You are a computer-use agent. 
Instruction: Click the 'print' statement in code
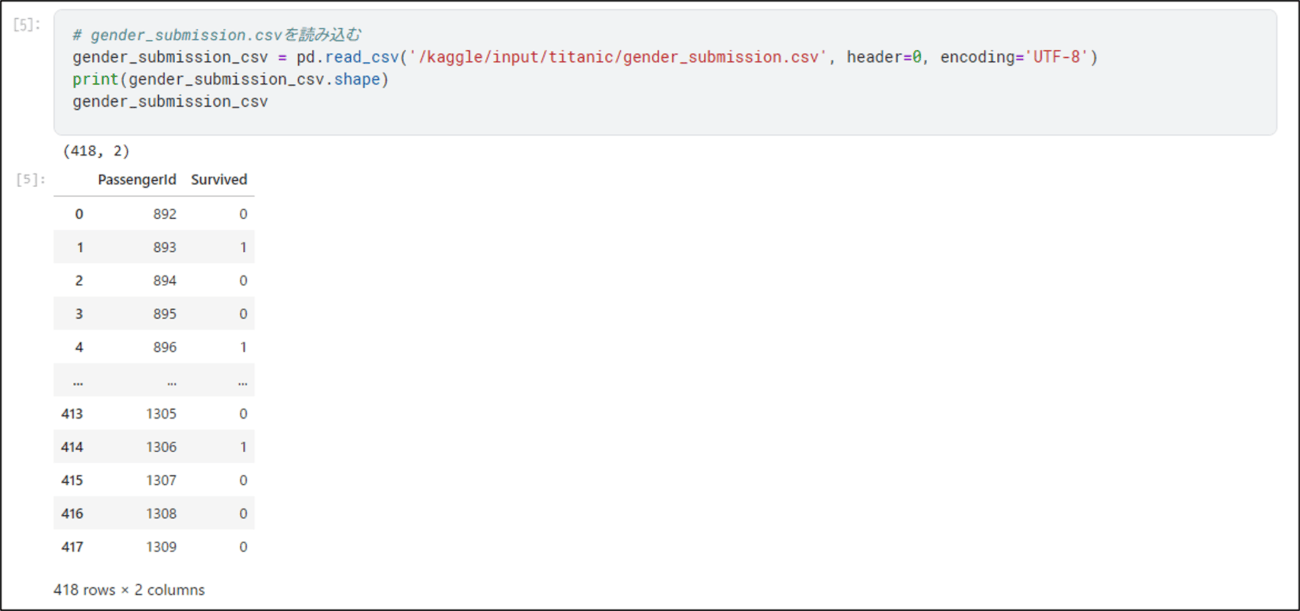pyautogui.click(x=96, y=79)
